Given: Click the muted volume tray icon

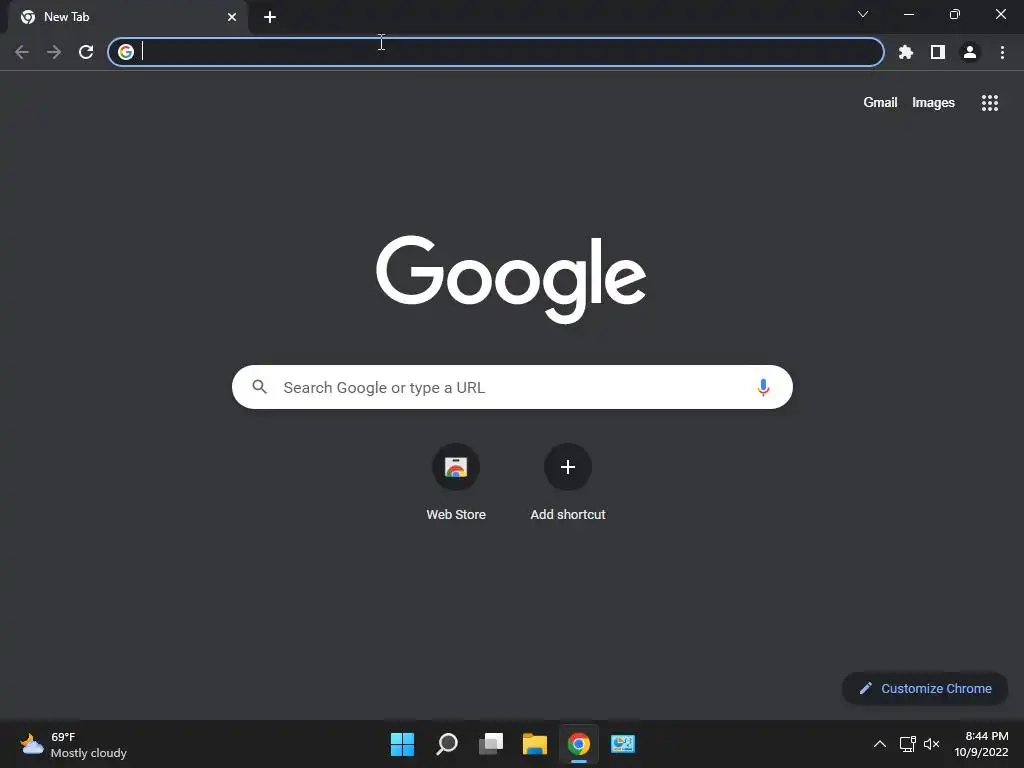Looking at the screenshot, I should 932,744.
